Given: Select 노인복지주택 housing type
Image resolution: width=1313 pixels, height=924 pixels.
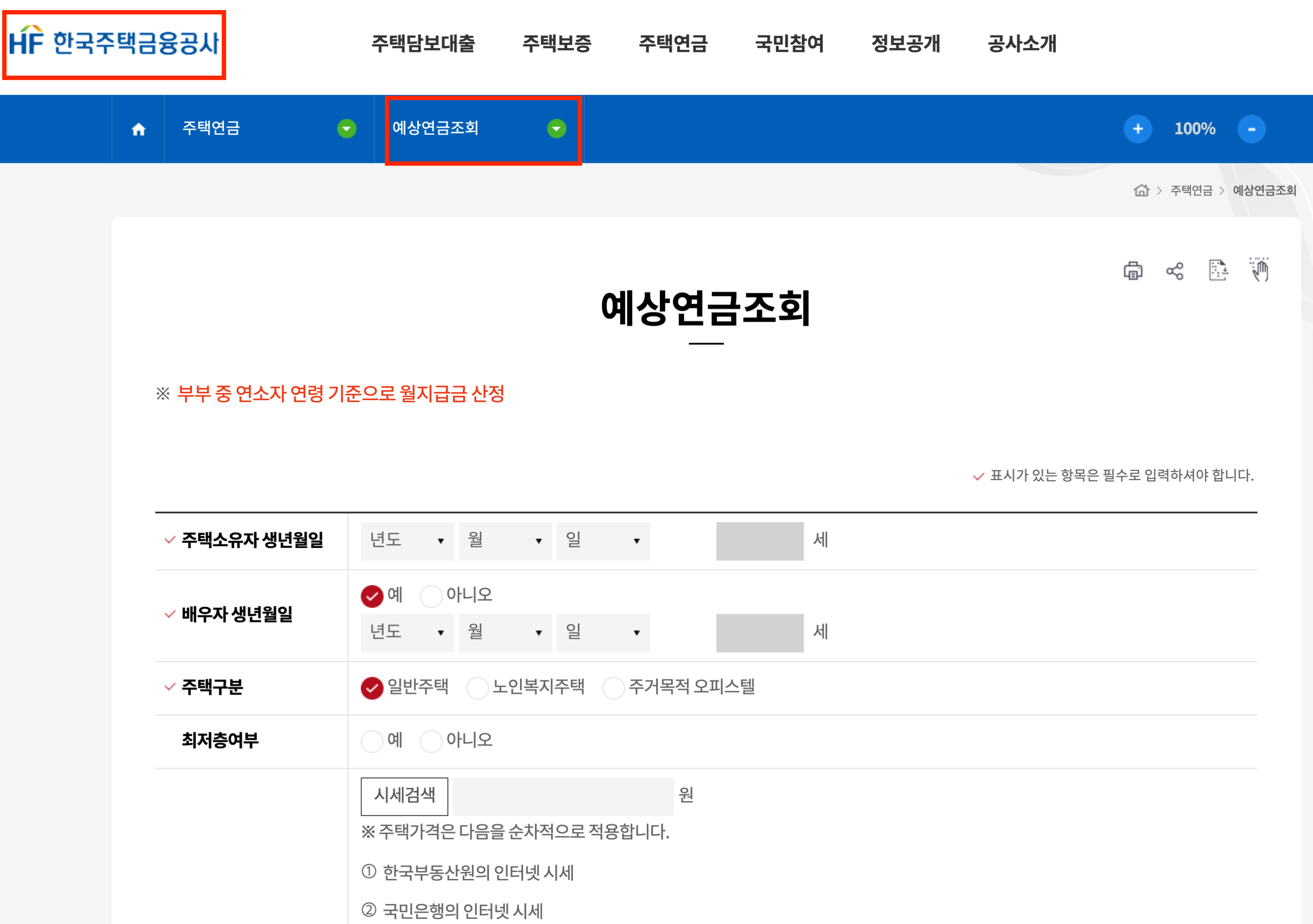Looking at the screenshot, I should [x=477, y=688].
